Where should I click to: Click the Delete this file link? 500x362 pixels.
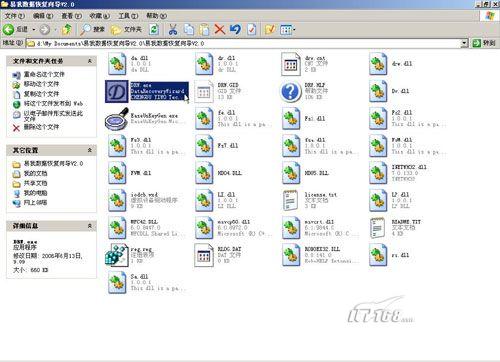coord(41,127)
